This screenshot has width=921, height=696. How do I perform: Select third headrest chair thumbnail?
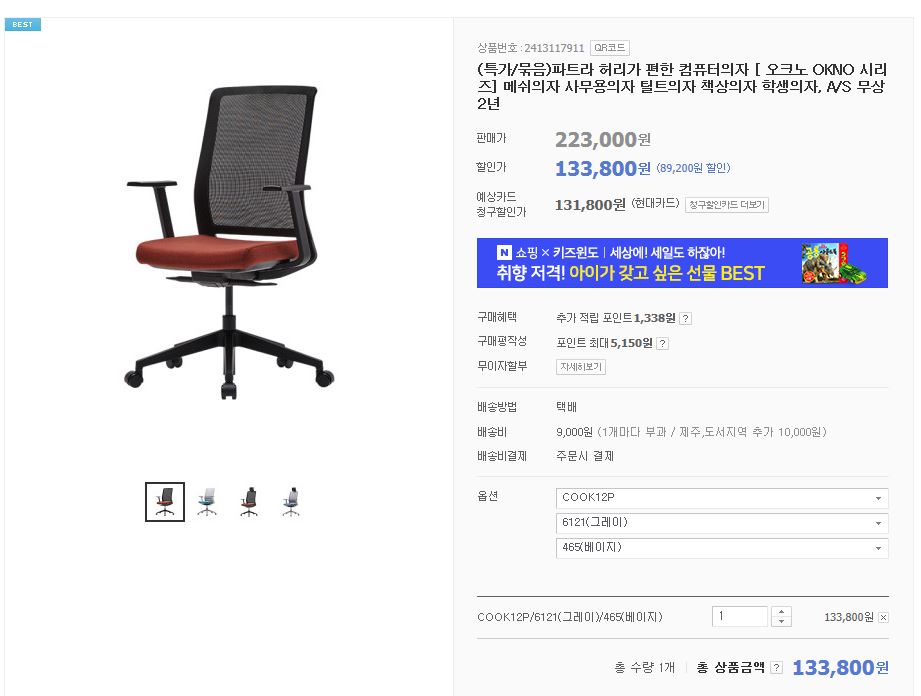[x=249, y=502]
